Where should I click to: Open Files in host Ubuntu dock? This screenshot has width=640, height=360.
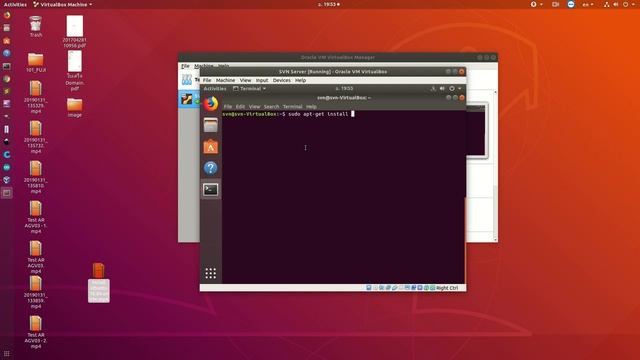point(7,28)
